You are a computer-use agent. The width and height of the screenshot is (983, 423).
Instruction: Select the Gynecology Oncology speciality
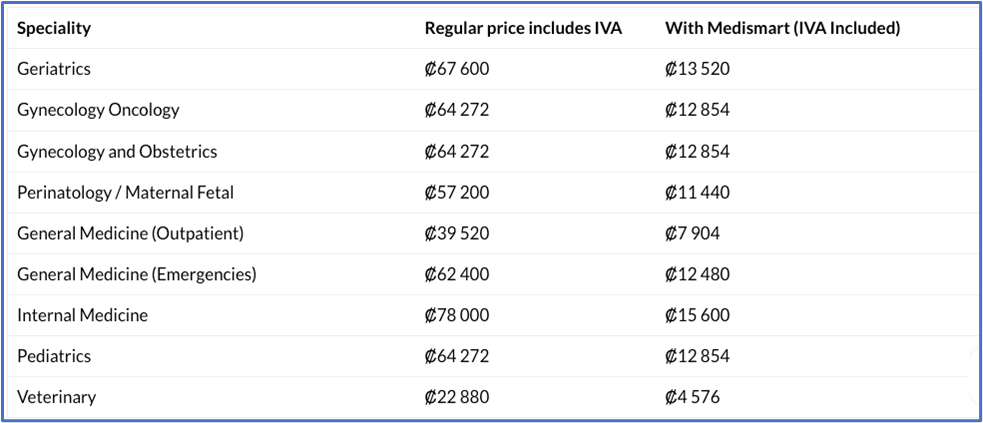[98, 110]
